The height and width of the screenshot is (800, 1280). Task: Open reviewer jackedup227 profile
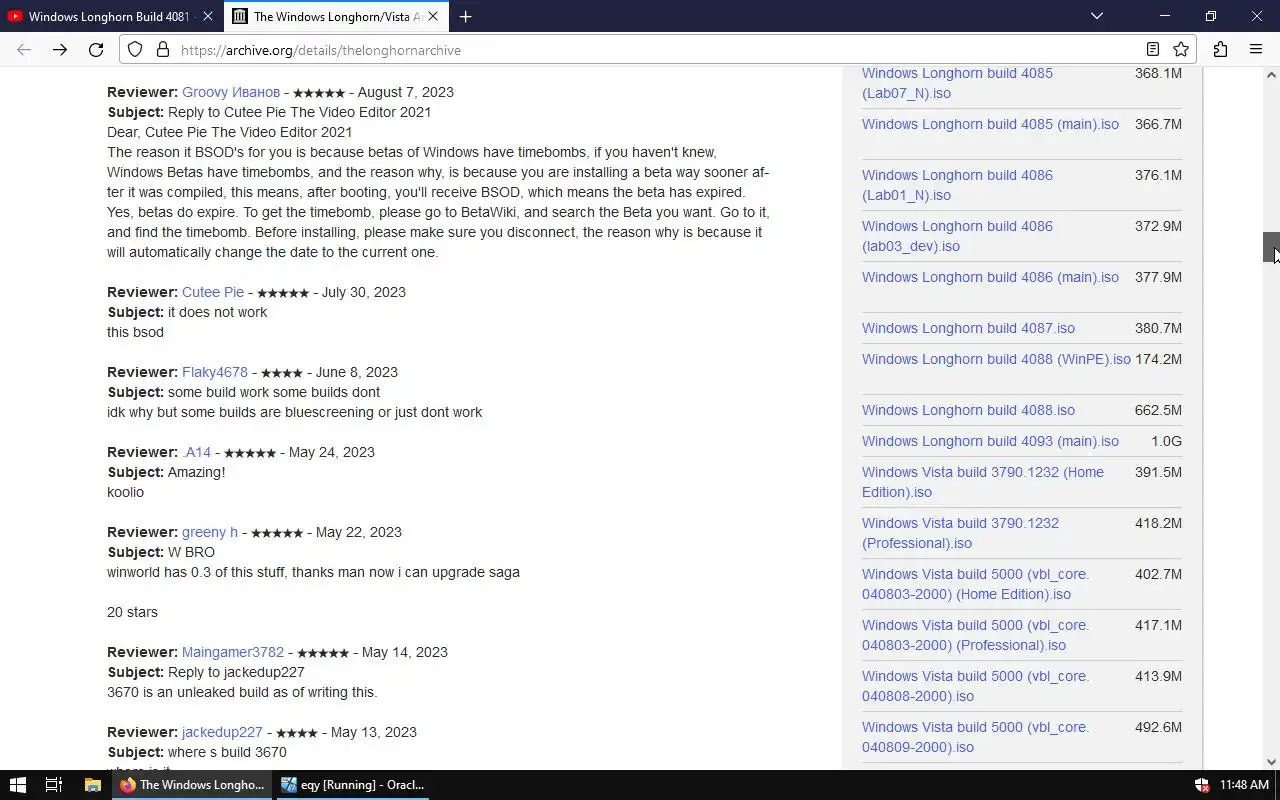pyautogui.click(x=222, y=732)
